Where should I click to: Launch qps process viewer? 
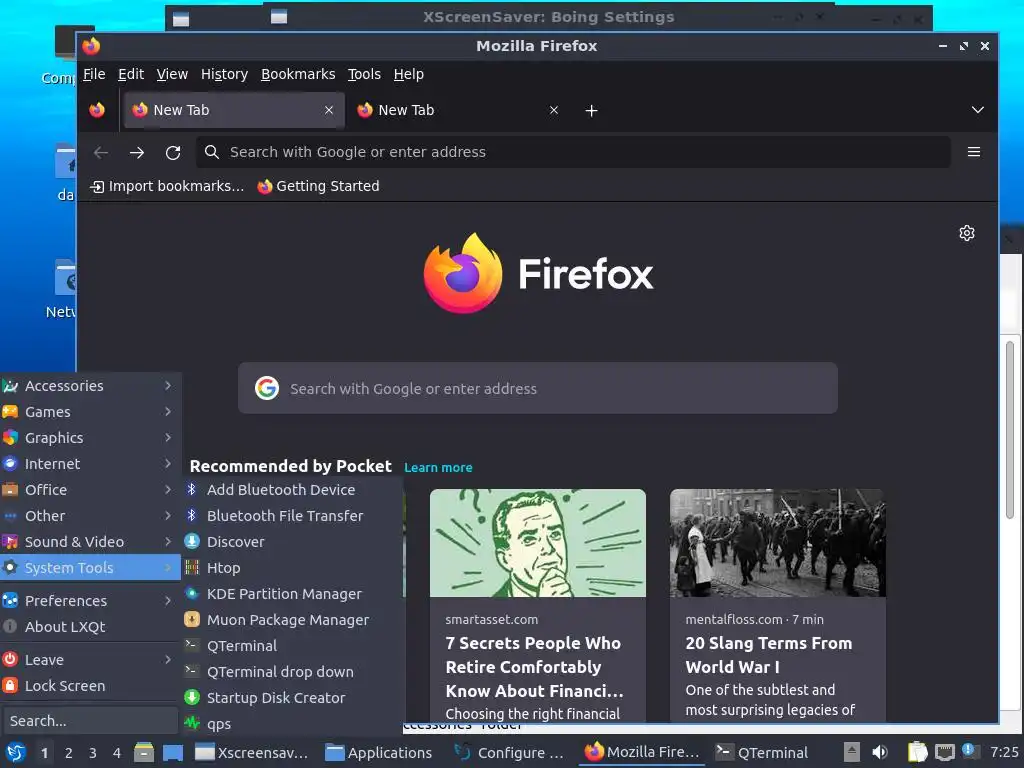[x=293, y=724]
